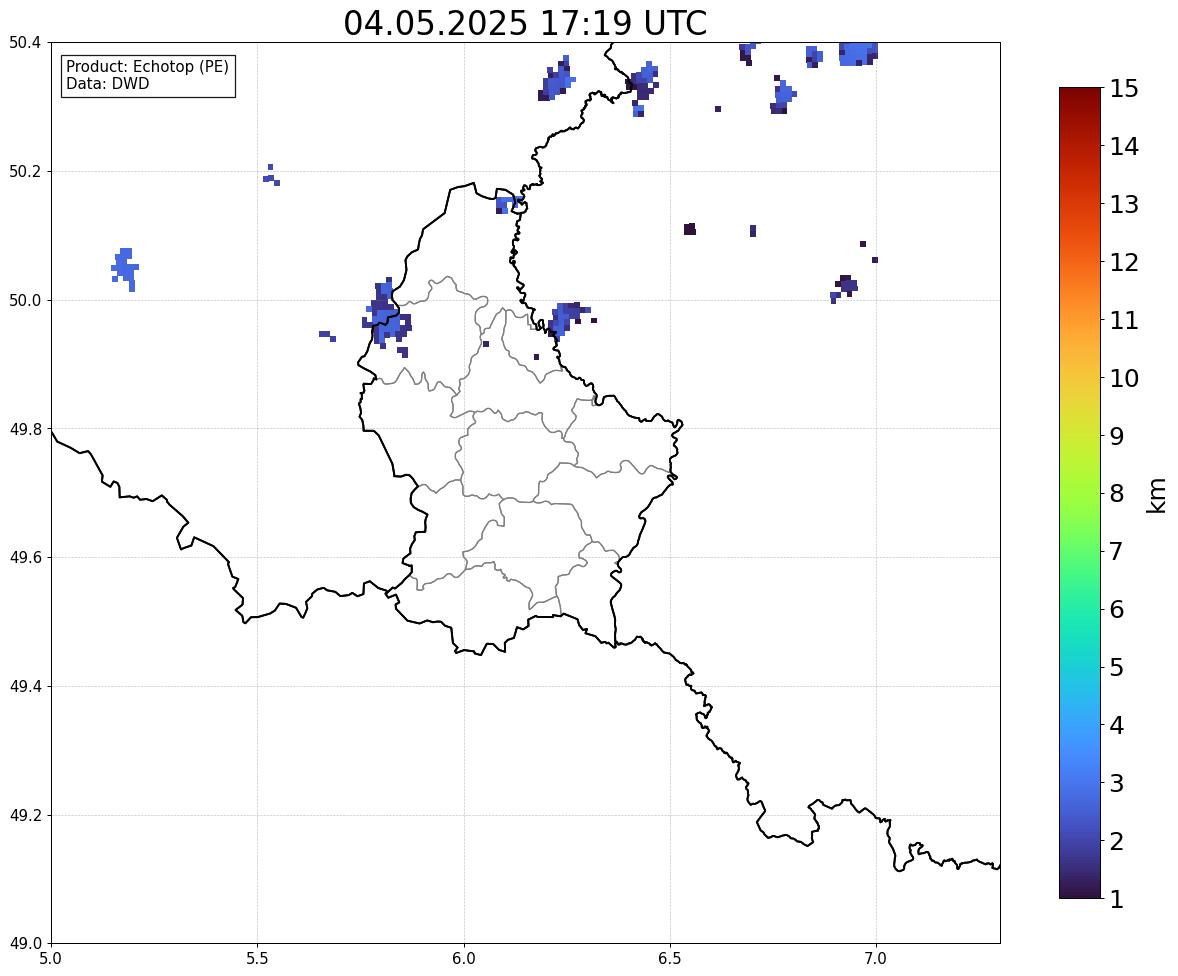
Task: Click the colorbar tick label 8
Action: [x=1117, y=494]
